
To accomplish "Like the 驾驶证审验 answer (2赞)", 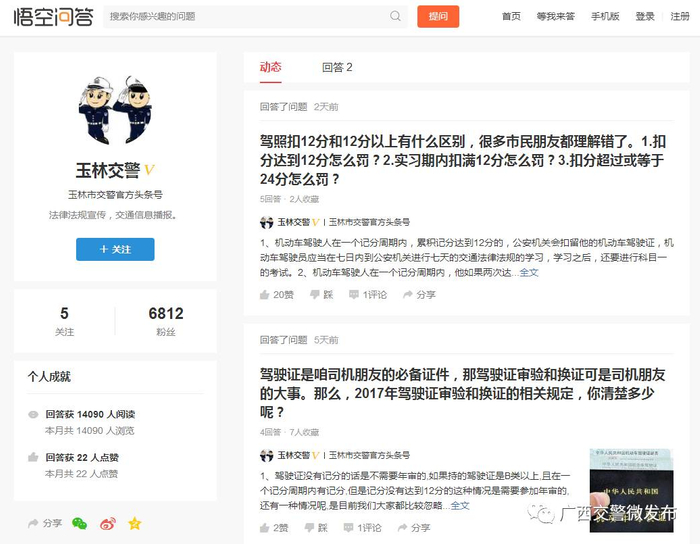I will [274, 528].
